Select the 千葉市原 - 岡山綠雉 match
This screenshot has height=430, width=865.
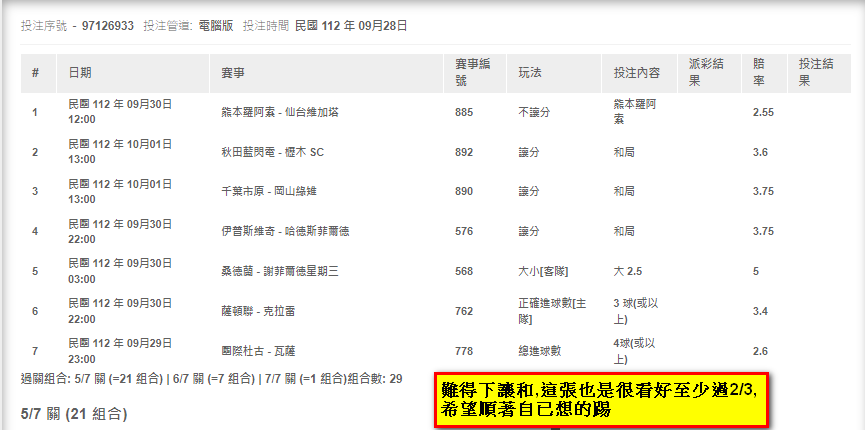267,191
